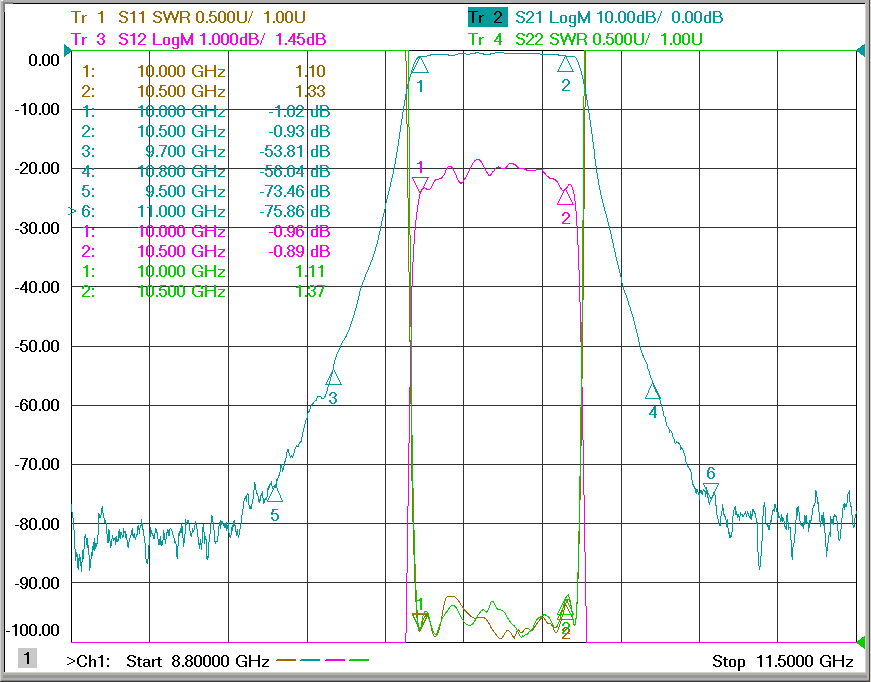Click brown trace legend dash in status bar
This screenshot has width=871, height=682.
pyautogui.click(x=287, y=660)
